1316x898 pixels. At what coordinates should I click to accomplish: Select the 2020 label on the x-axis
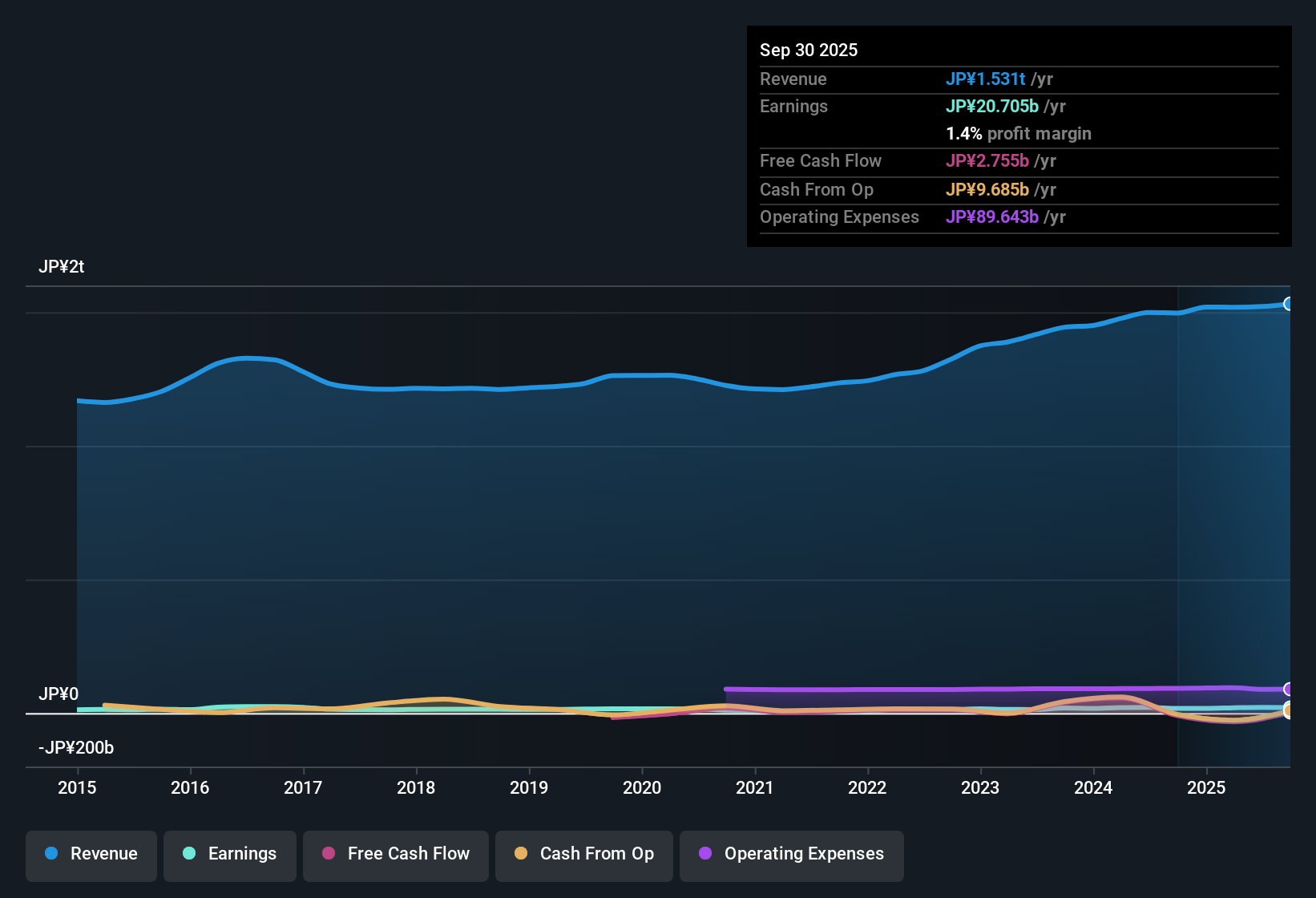642,788
